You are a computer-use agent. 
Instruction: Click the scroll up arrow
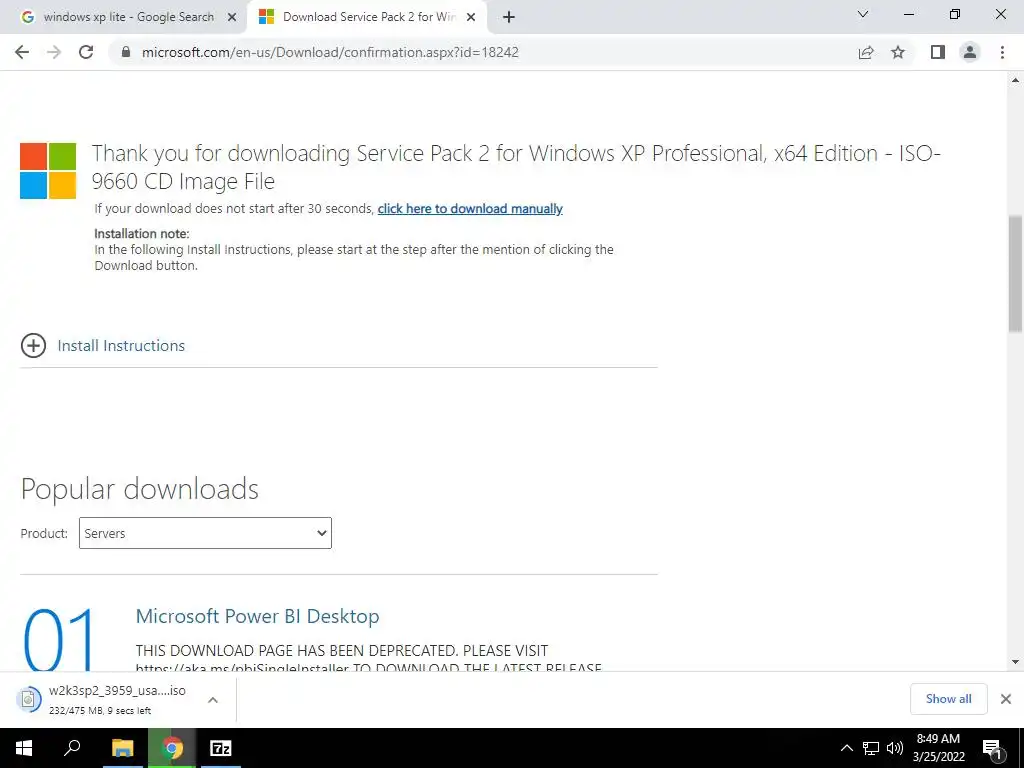point(1015,80)
